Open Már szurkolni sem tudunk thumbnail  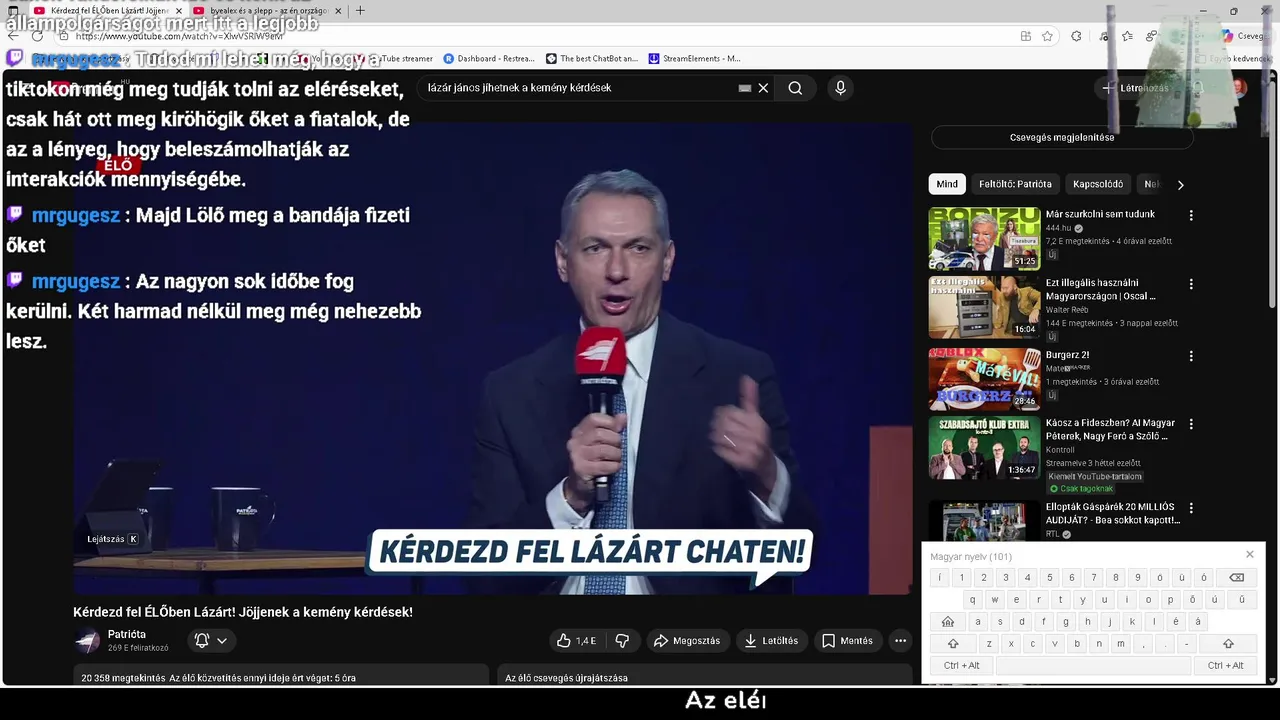tap(984, 239)
